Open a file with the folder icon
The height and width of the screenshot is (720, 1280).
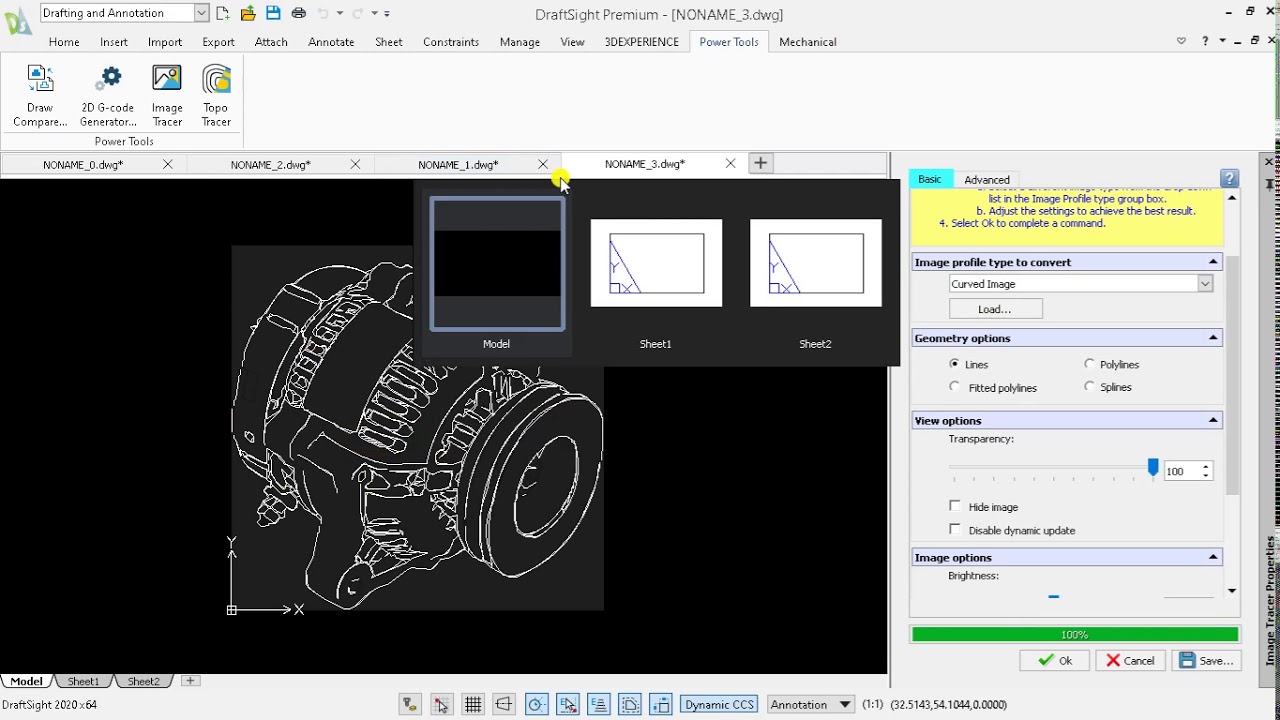point(248,13)
